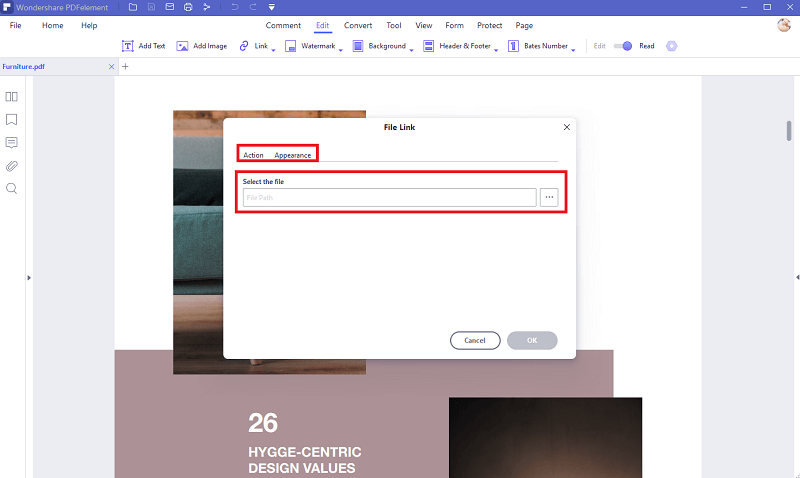800x478 pixels.
Task: Open the View tab
Action: tap(423, 25)
